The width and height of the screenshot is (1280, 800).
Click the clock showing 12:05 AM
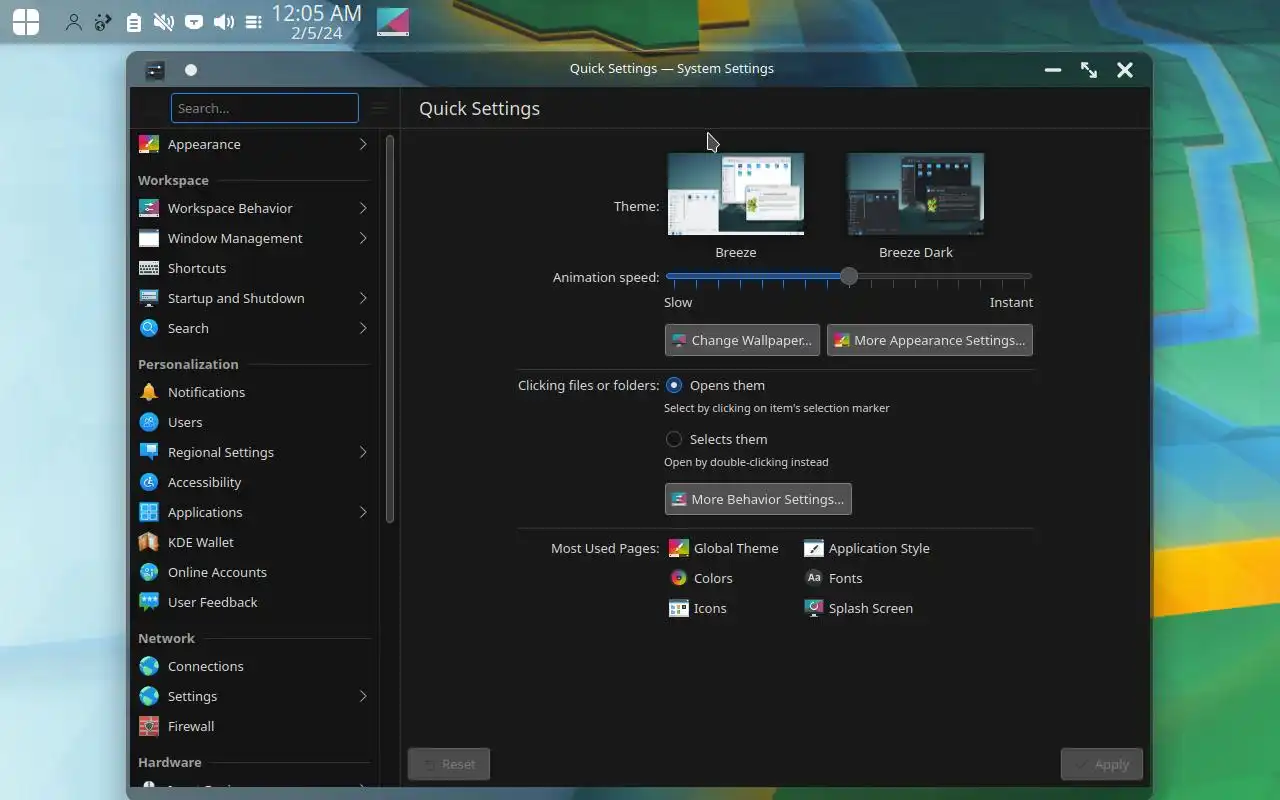pos(316,13)
